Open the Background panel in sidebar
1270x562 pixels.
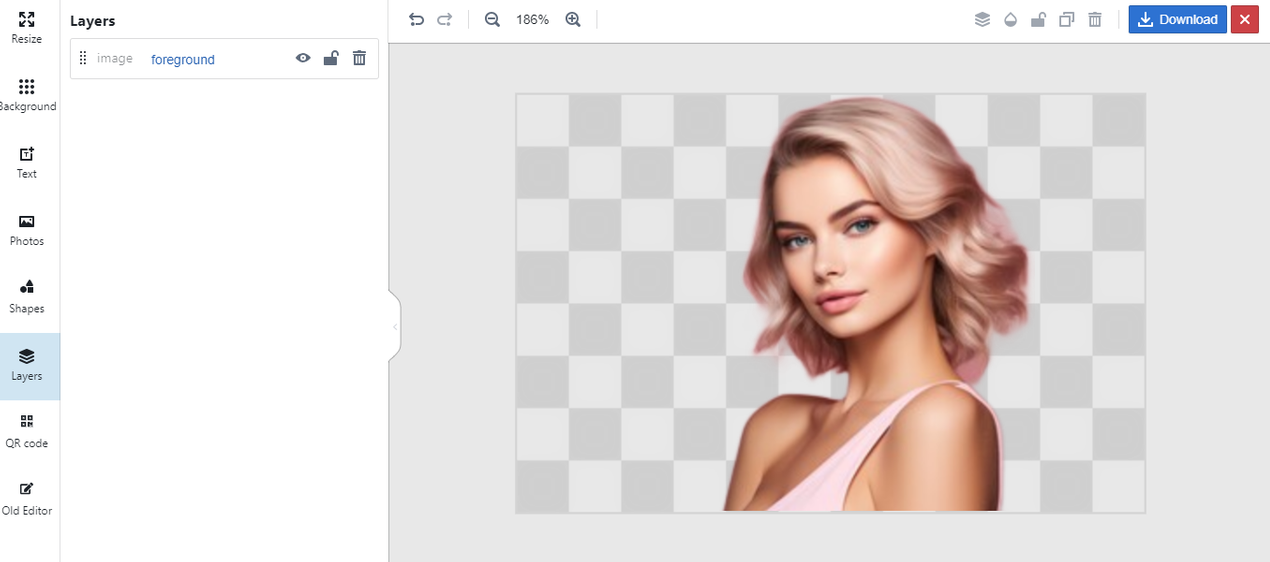pyautogui.click(x=27, y=96)
